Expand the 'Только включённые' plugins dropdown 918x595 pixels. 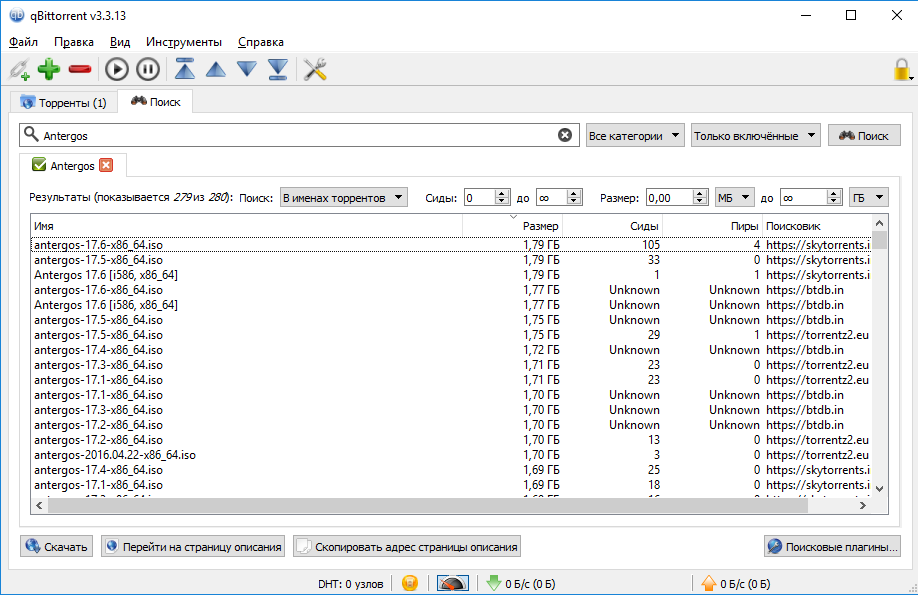[x=755, y=135]
